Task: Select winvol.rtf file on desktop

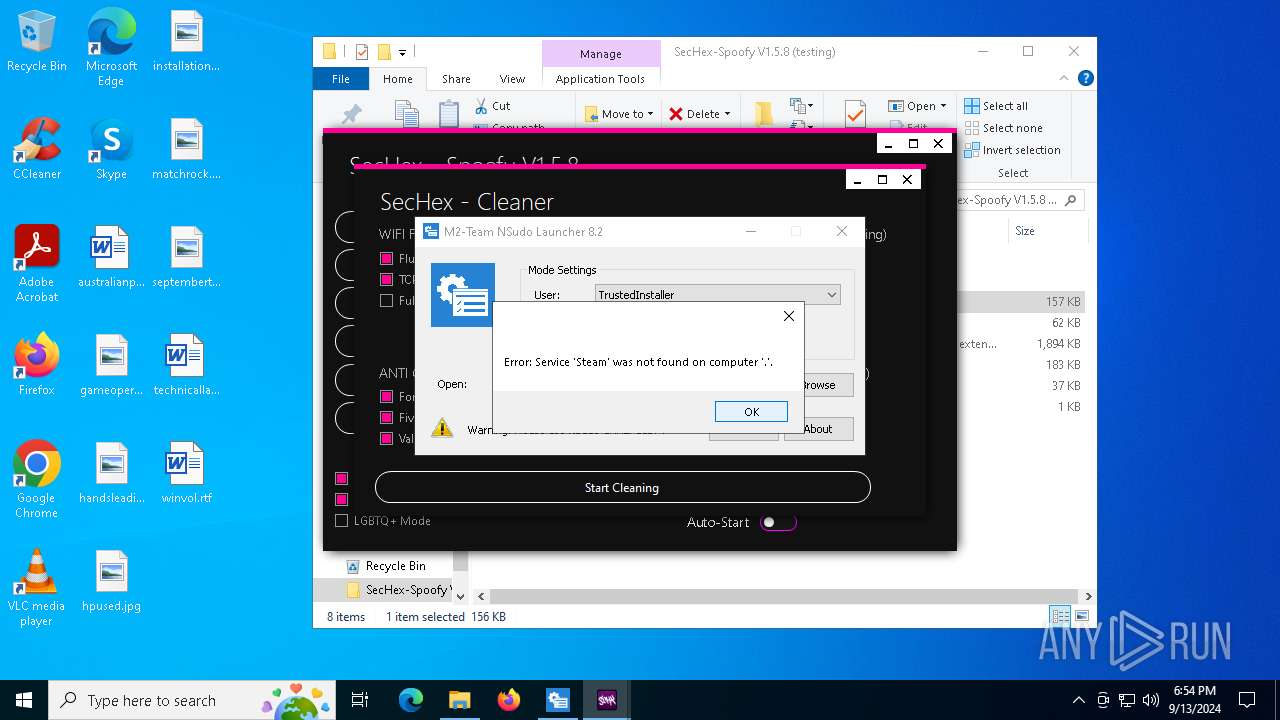Action: [186, 472]
